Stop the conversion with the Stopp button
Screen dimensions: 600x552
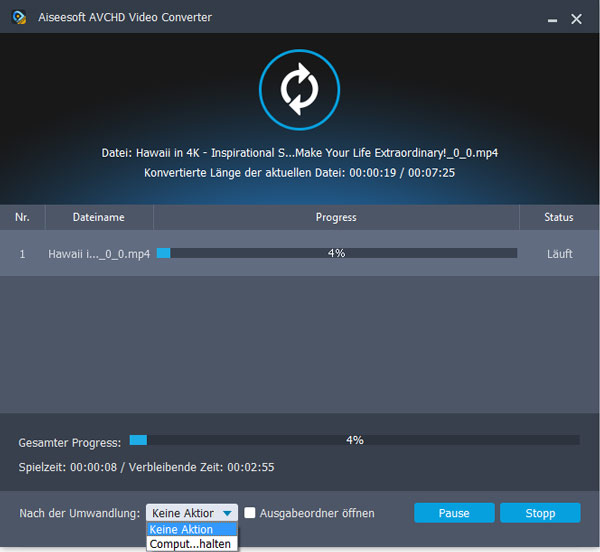point(540,513)
